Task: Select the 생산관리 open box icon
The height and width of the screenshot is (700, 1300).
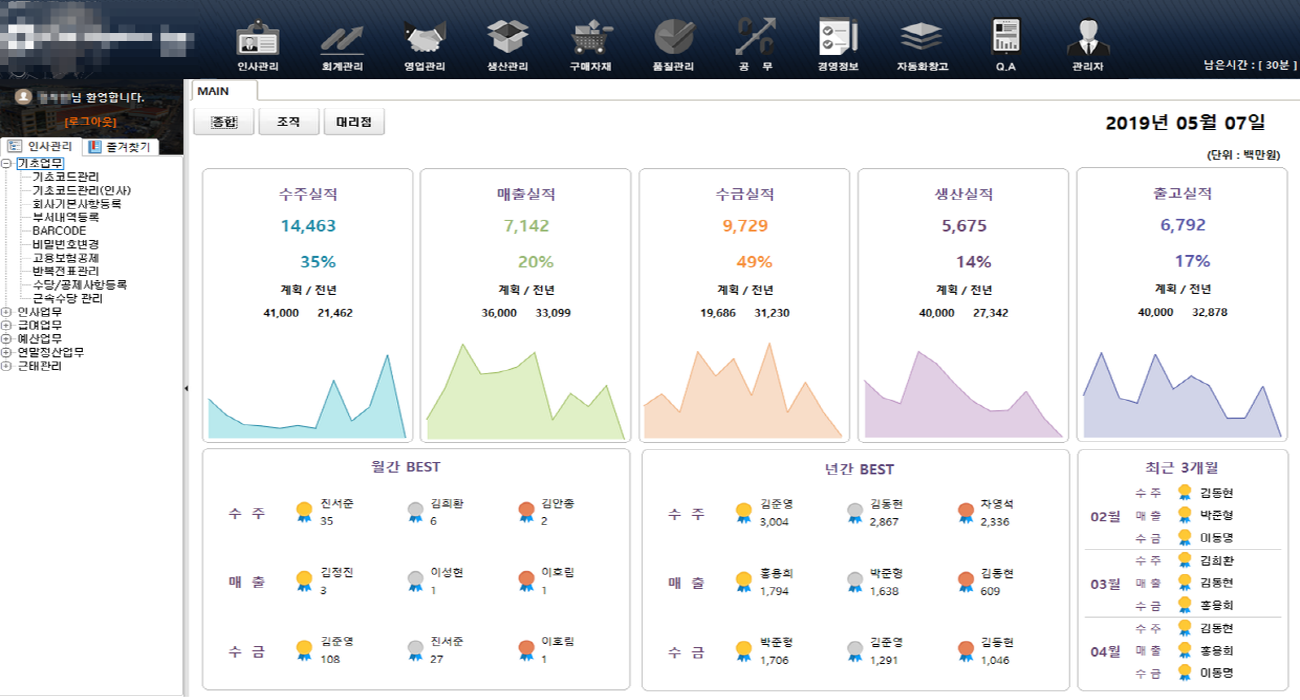Action: (x=507, y=40)
